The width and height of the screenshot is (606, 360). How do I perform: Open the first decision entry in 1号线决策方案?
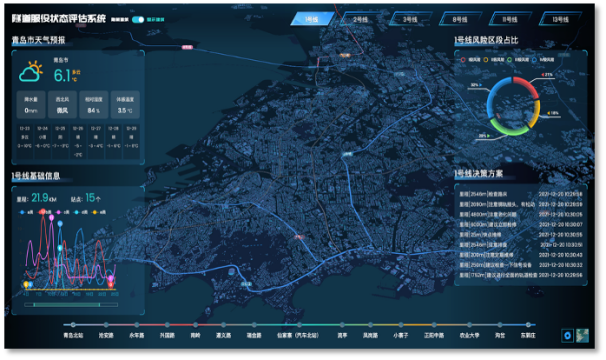coord(521,194)
